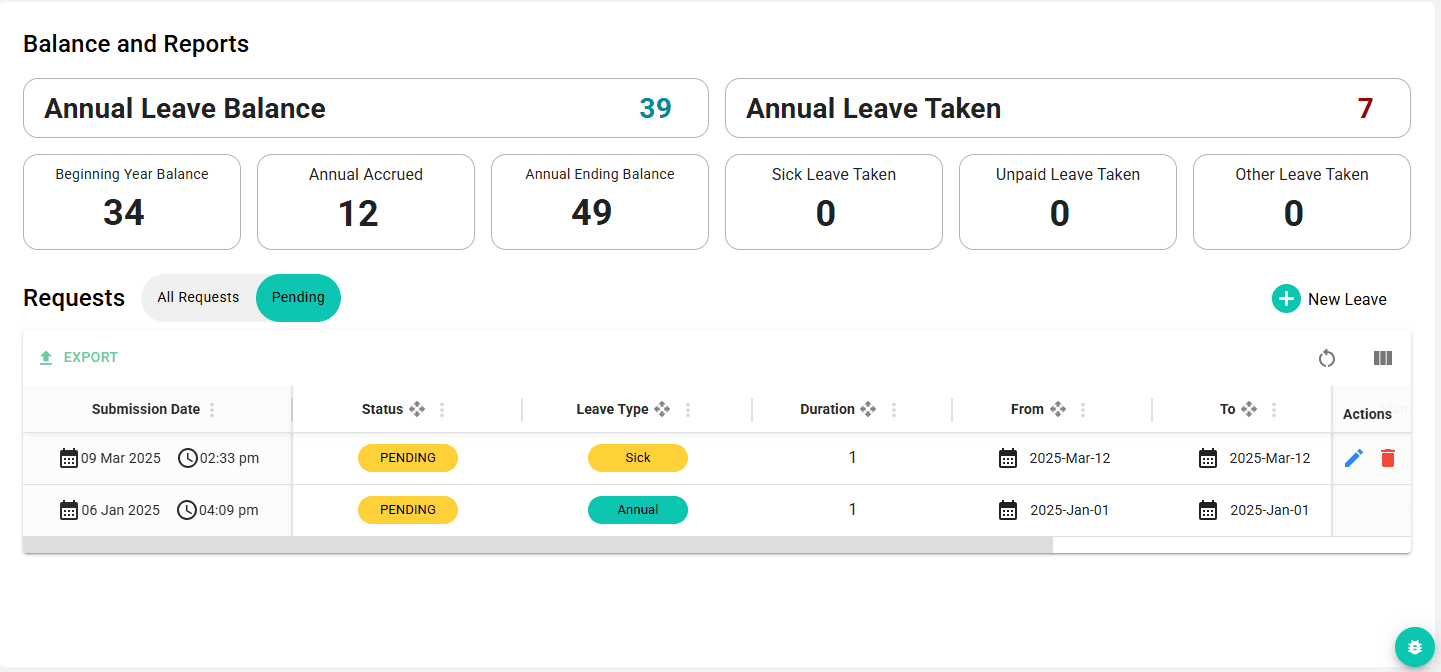Open the manage columns icon
Screen dimensions: 1441x672
click(x=1383, y=357)
